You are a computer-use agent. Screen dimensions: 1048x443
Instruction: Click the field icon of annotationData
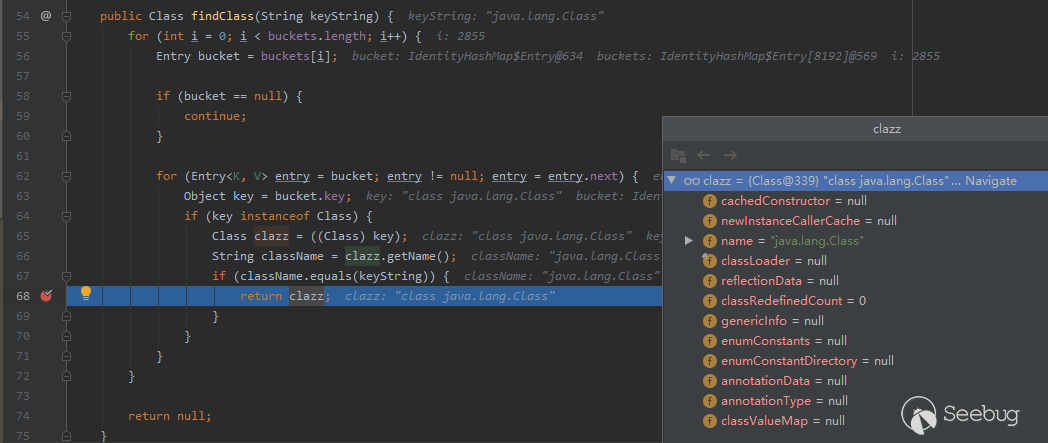710,381
